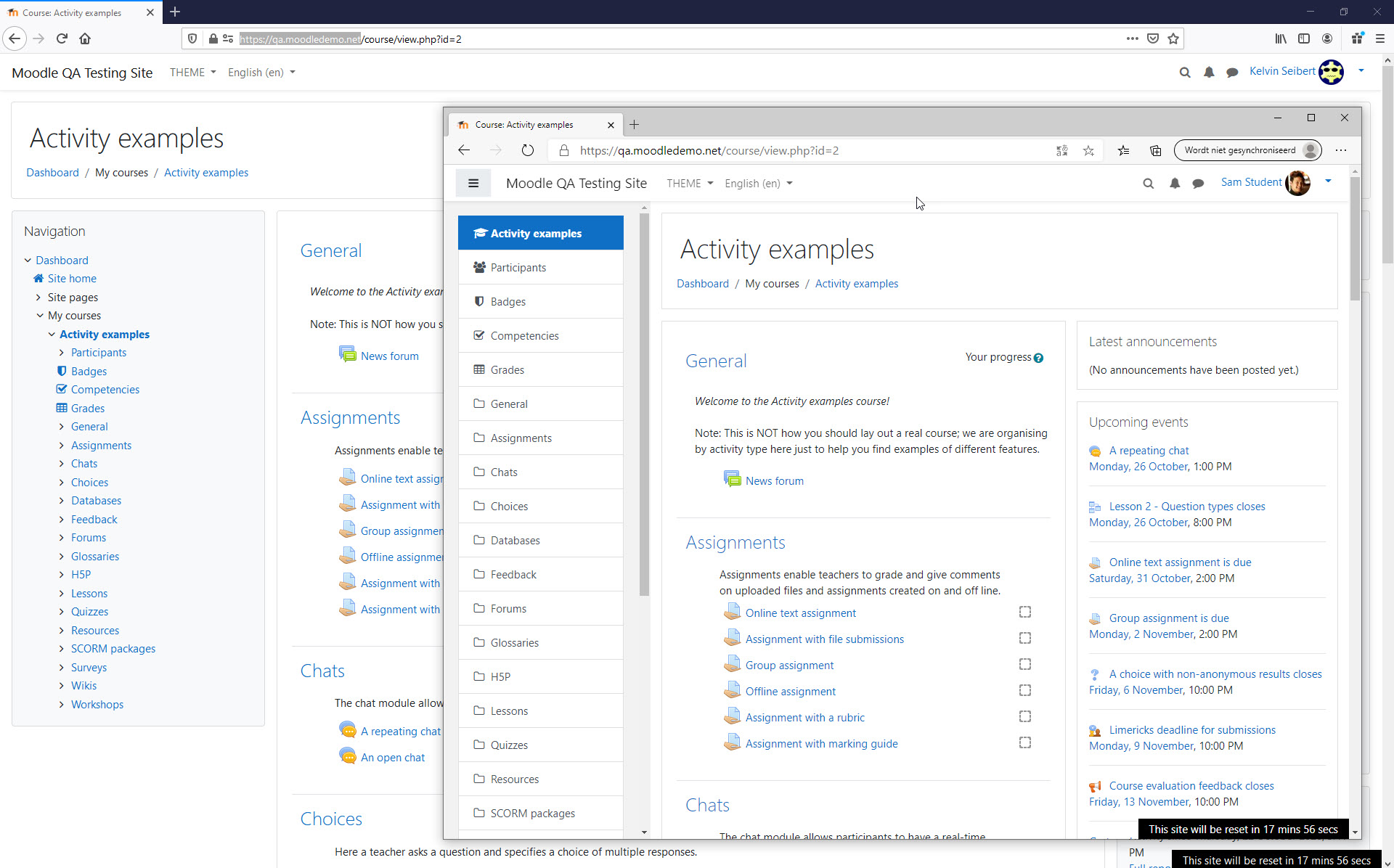1394x868 pixels.
Task: Click Dashboard breadcrumb in front window
Action: point(702,284)
